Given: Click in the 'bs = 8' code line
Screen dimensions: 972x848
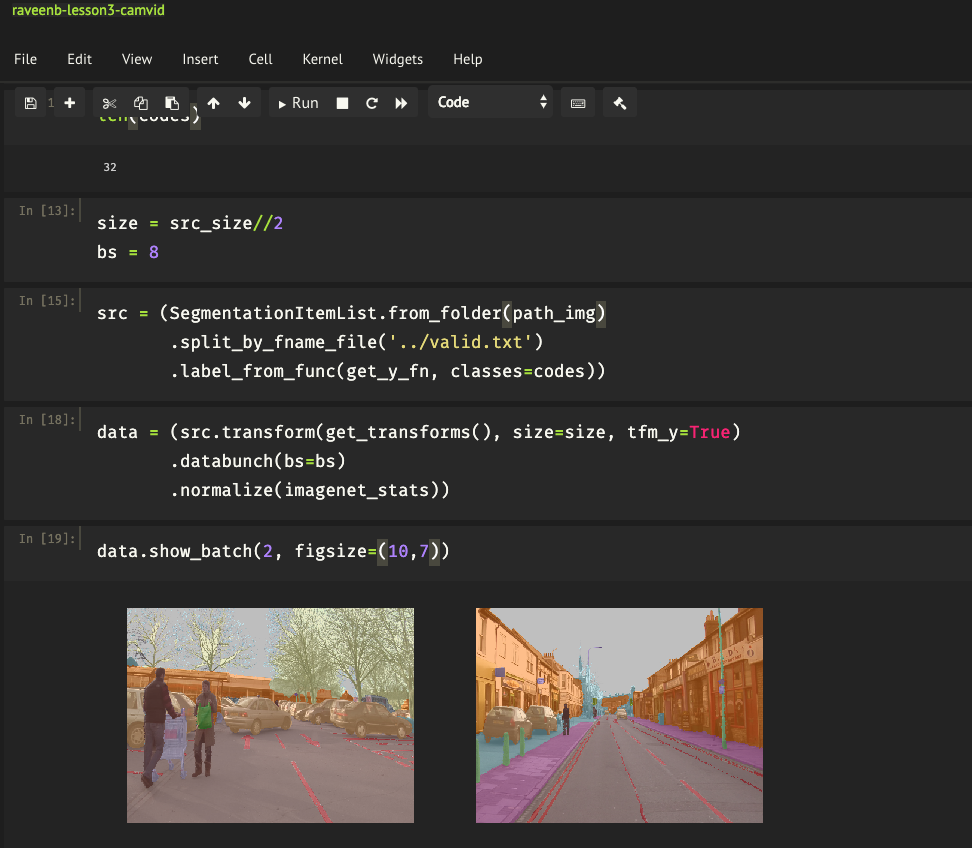Looking at the screenshot, I should click(128, 252).
